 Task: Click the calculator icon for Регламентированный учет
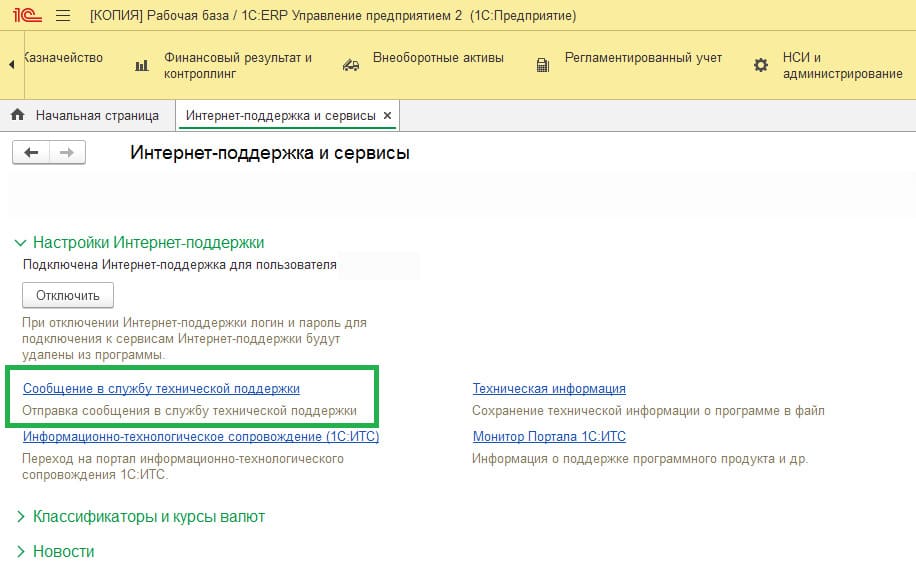click(543, 65)
